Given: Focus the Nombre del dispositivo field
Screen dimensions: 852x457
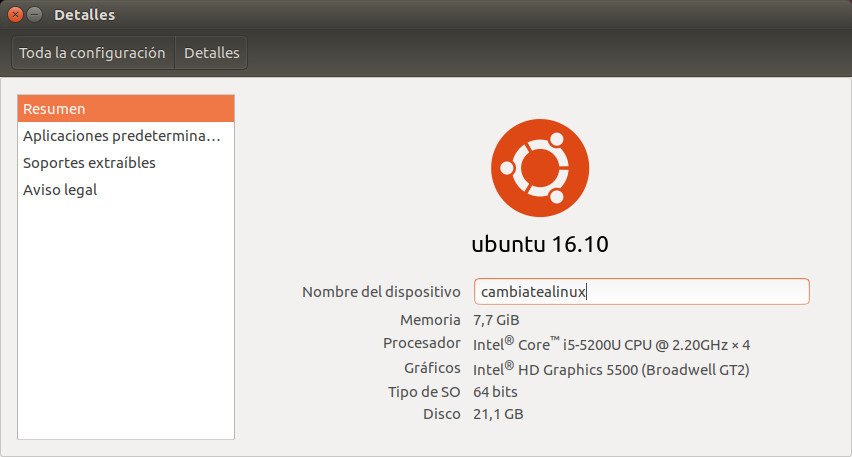Looking at the screenshot, I should click(x=642, y=292).
